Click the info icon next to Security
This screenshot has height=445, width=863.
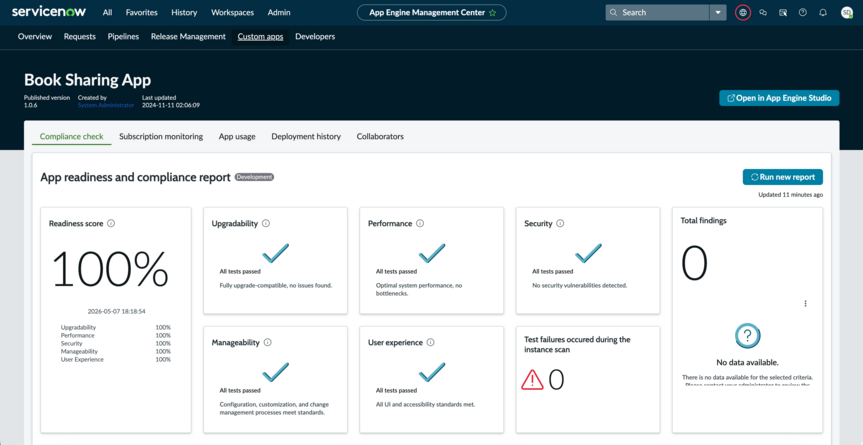pos(560,223)
